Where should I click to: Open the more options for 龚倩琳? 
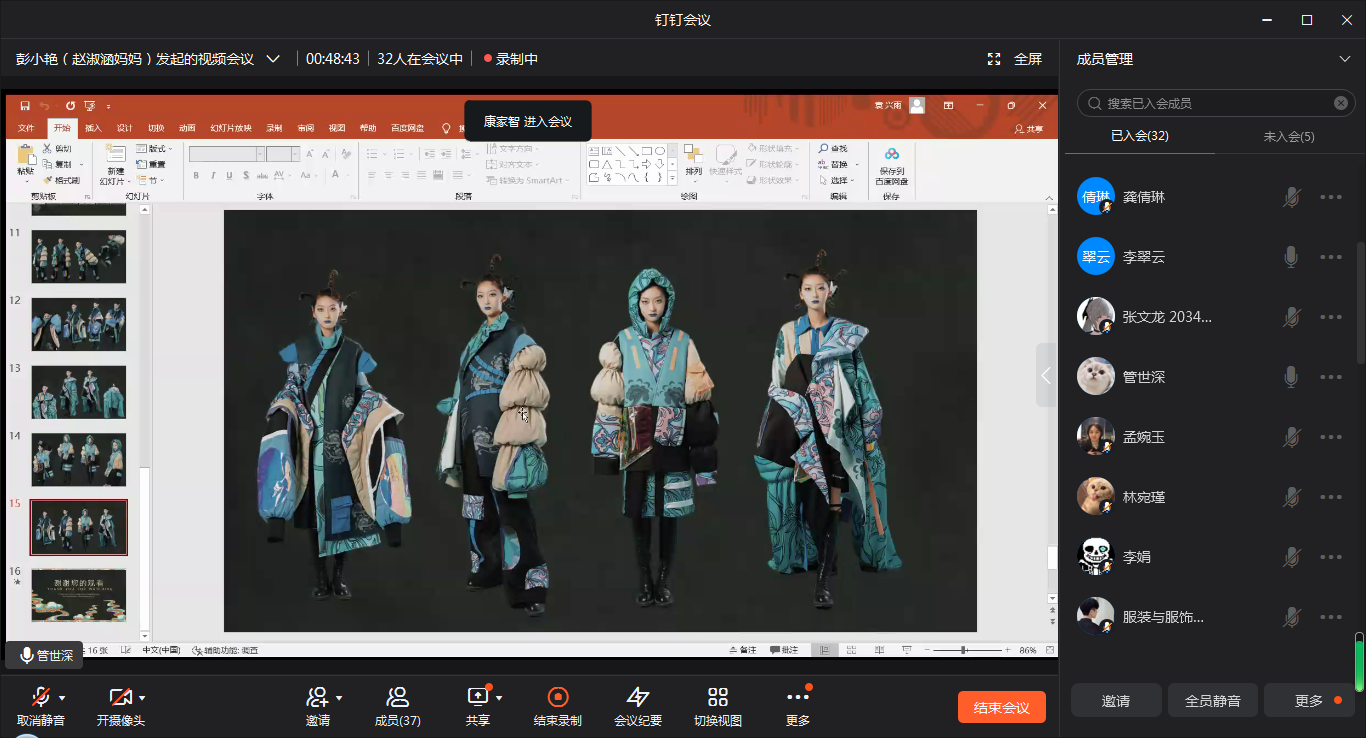(x=1330, y=197)
